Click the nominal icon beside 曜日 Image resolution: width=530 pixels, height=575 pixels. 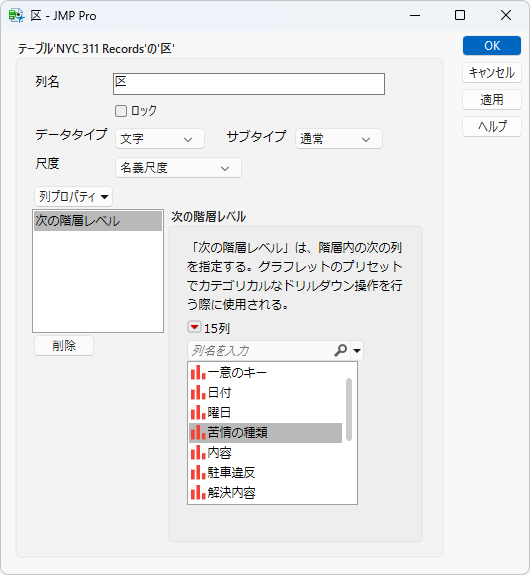point(198,413)
